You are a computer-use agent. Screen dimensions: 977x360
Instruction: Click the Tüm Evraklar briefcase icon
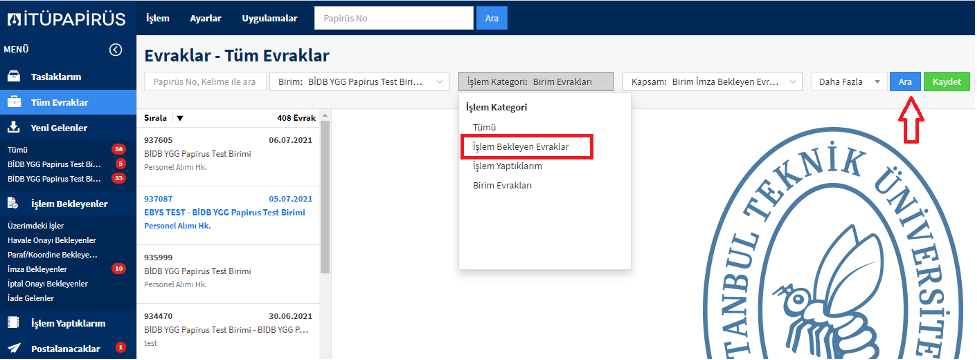[14, 102]
